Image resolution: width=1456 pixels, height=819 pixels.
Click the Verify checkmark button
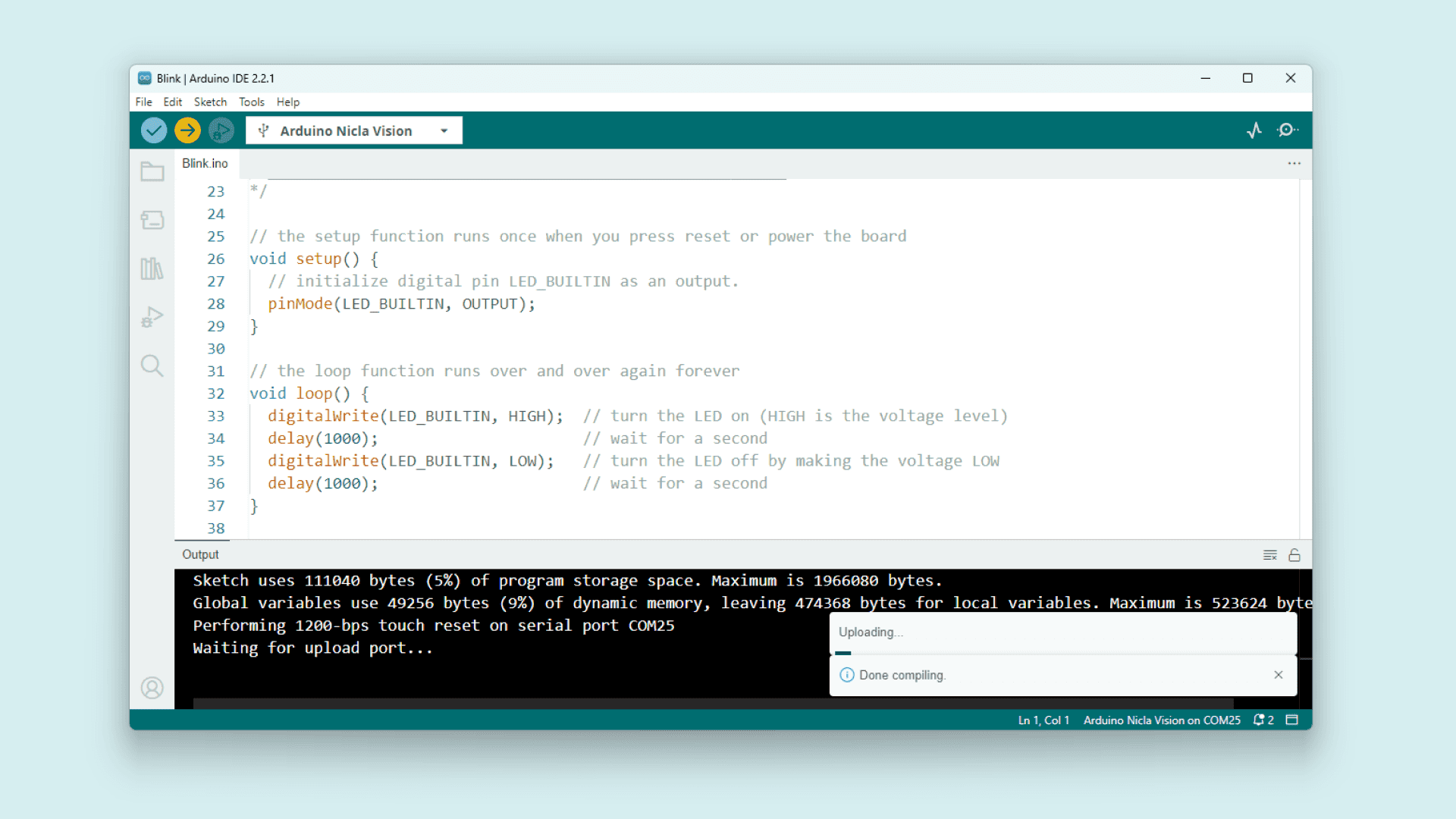[154, 130]
